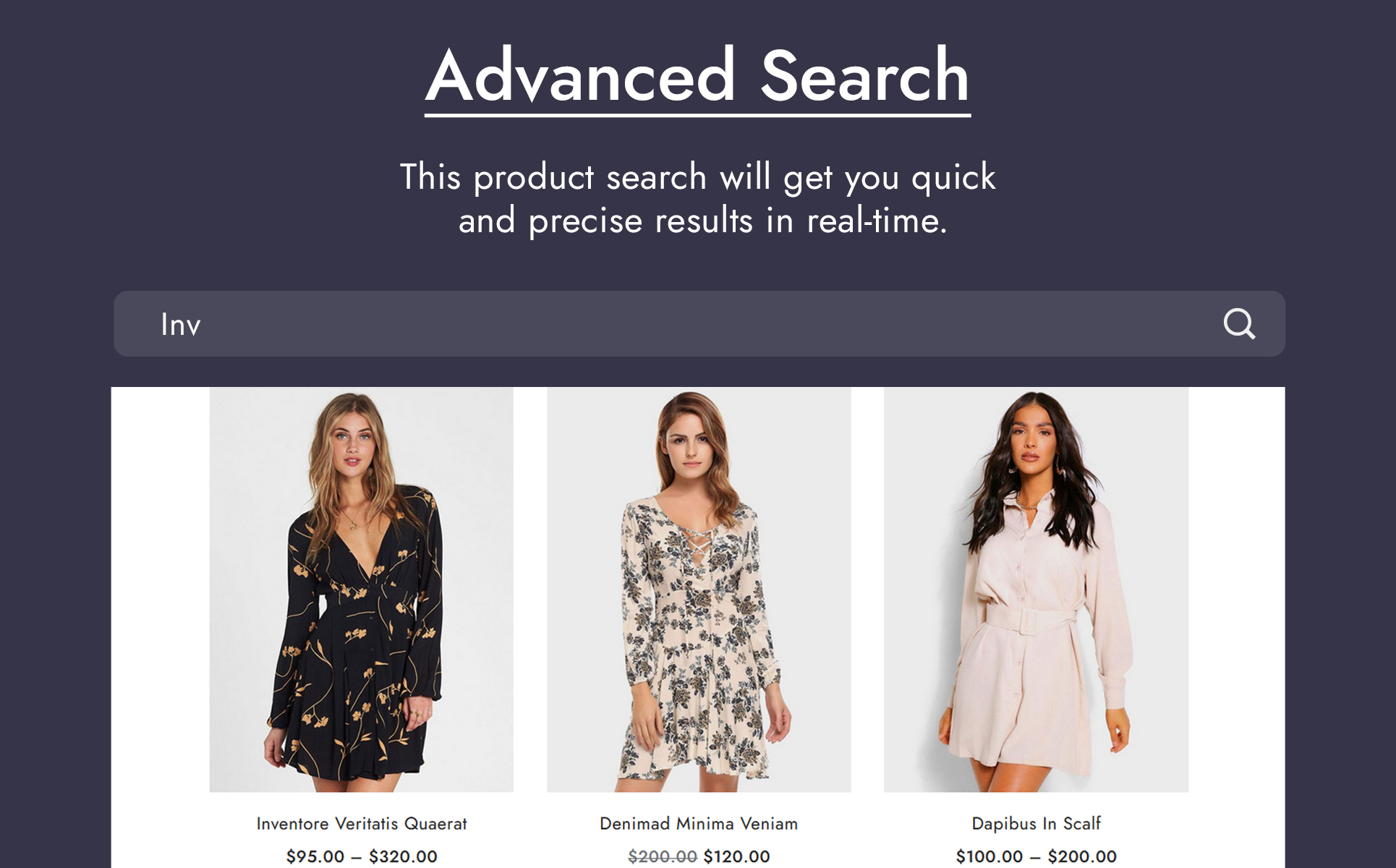1396x868 pixels.
Task: Open the Dapibus In Scalf product title
Action: click(x=1036, y=824)
